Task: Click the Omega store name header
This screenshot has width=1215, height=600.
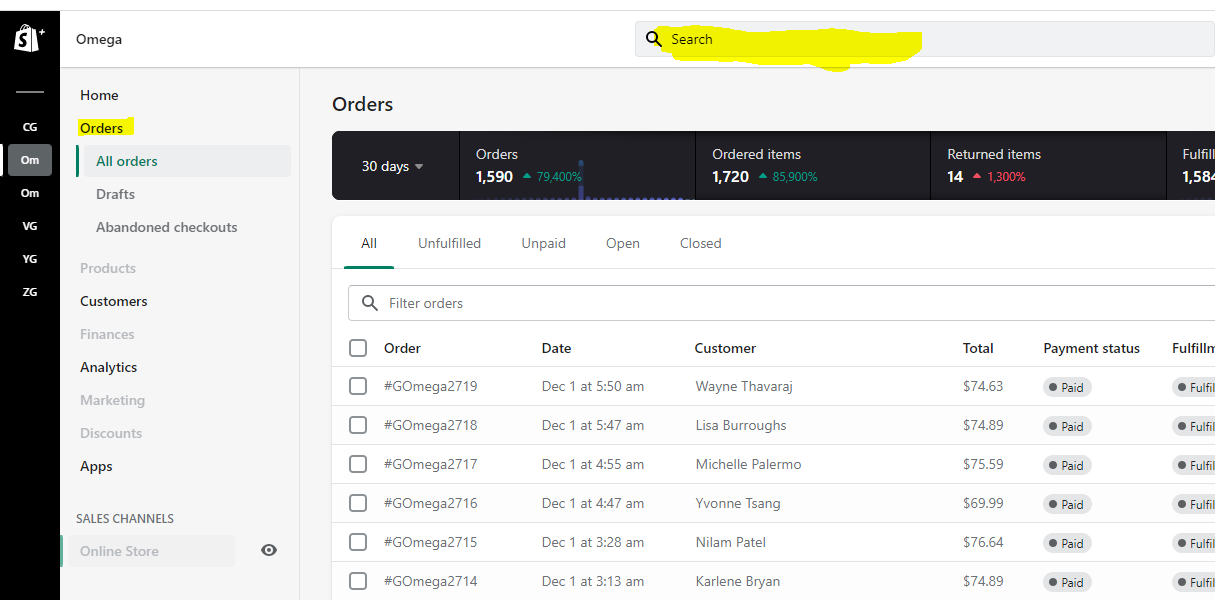Action: tap(99, 39)
